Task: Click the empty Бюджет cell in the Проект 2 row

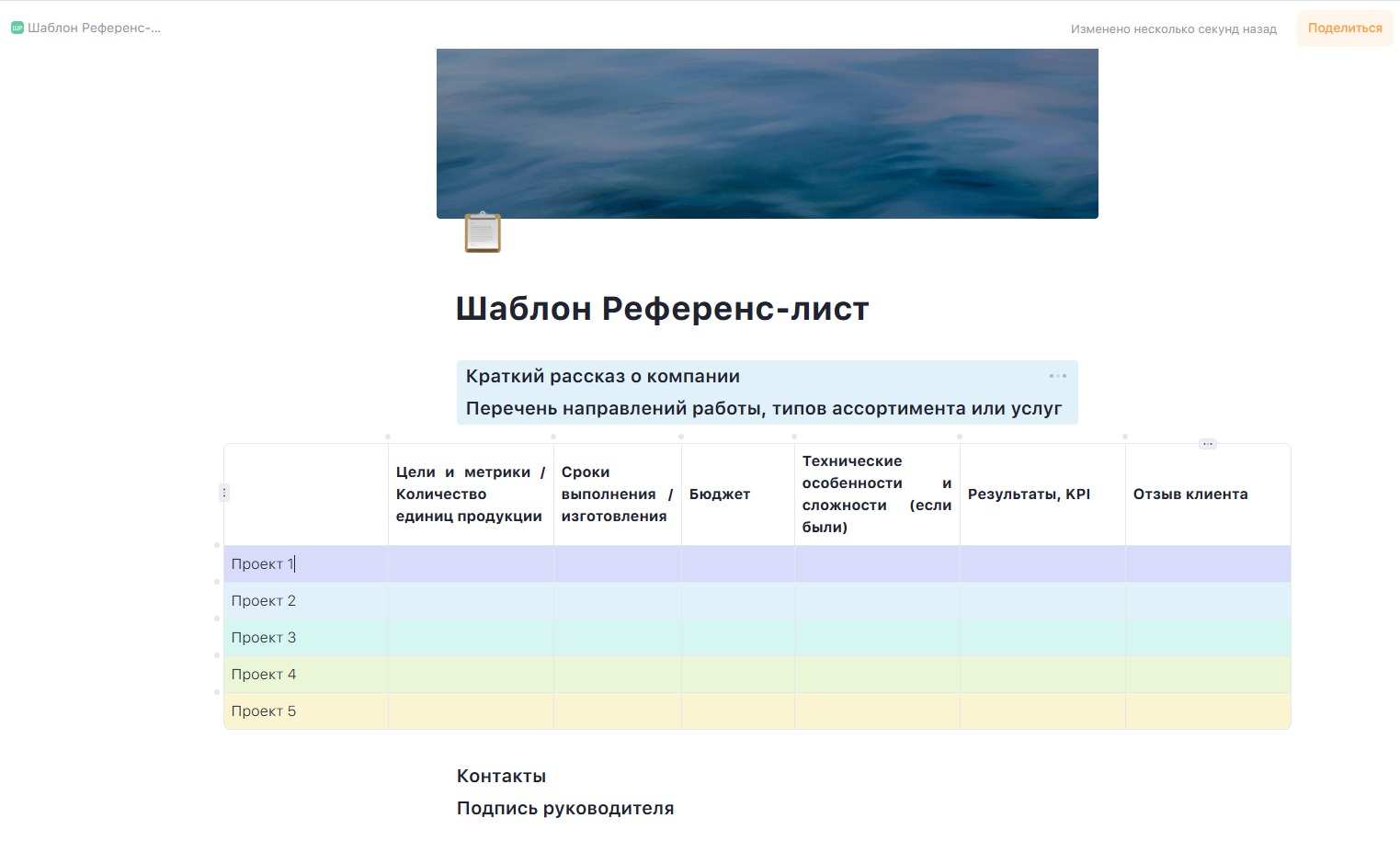Action: (738, 601)
